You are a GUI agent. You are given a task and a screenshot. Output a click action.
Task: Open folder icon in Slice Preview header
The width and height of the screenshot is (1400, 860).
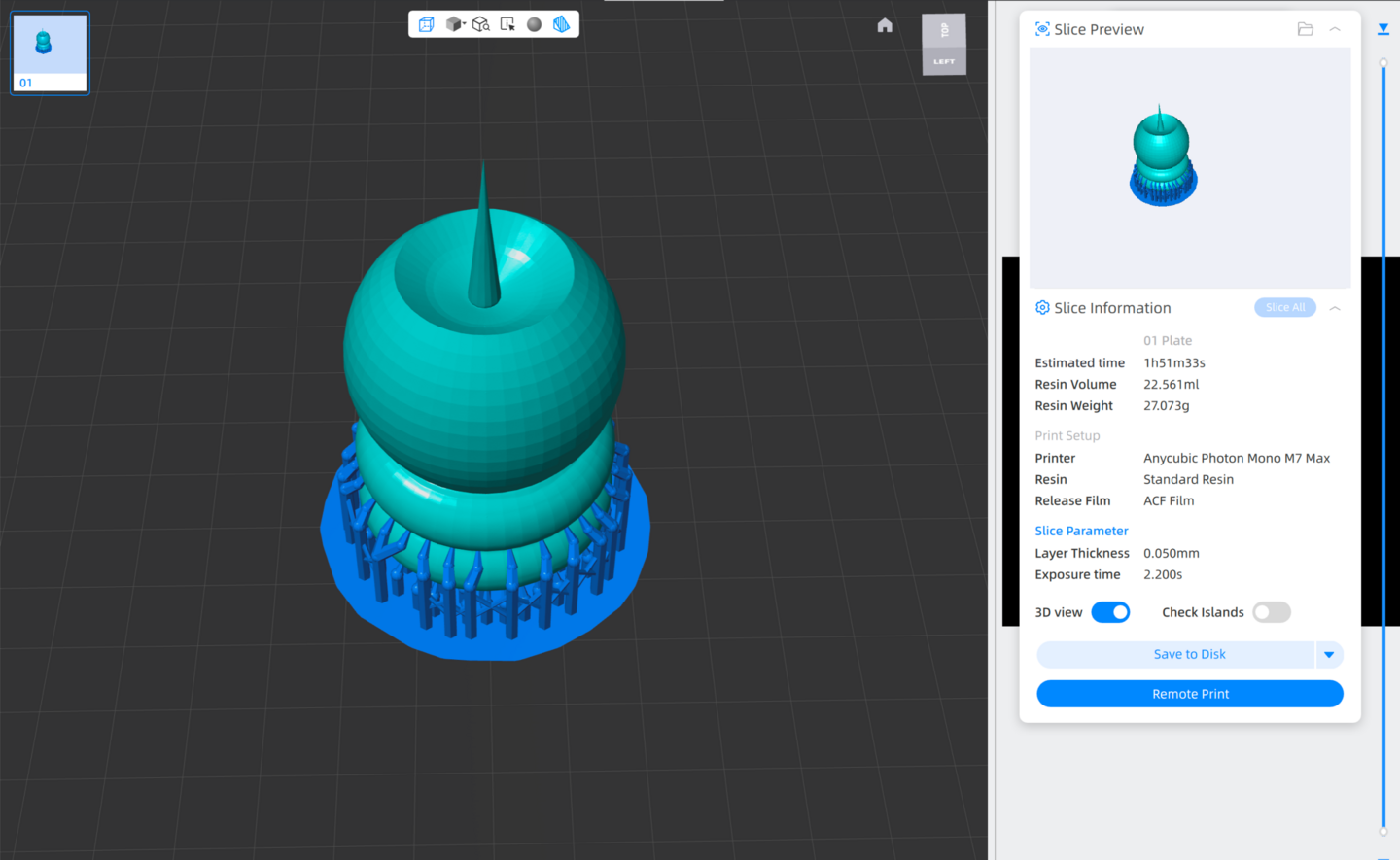point(1305,29)
